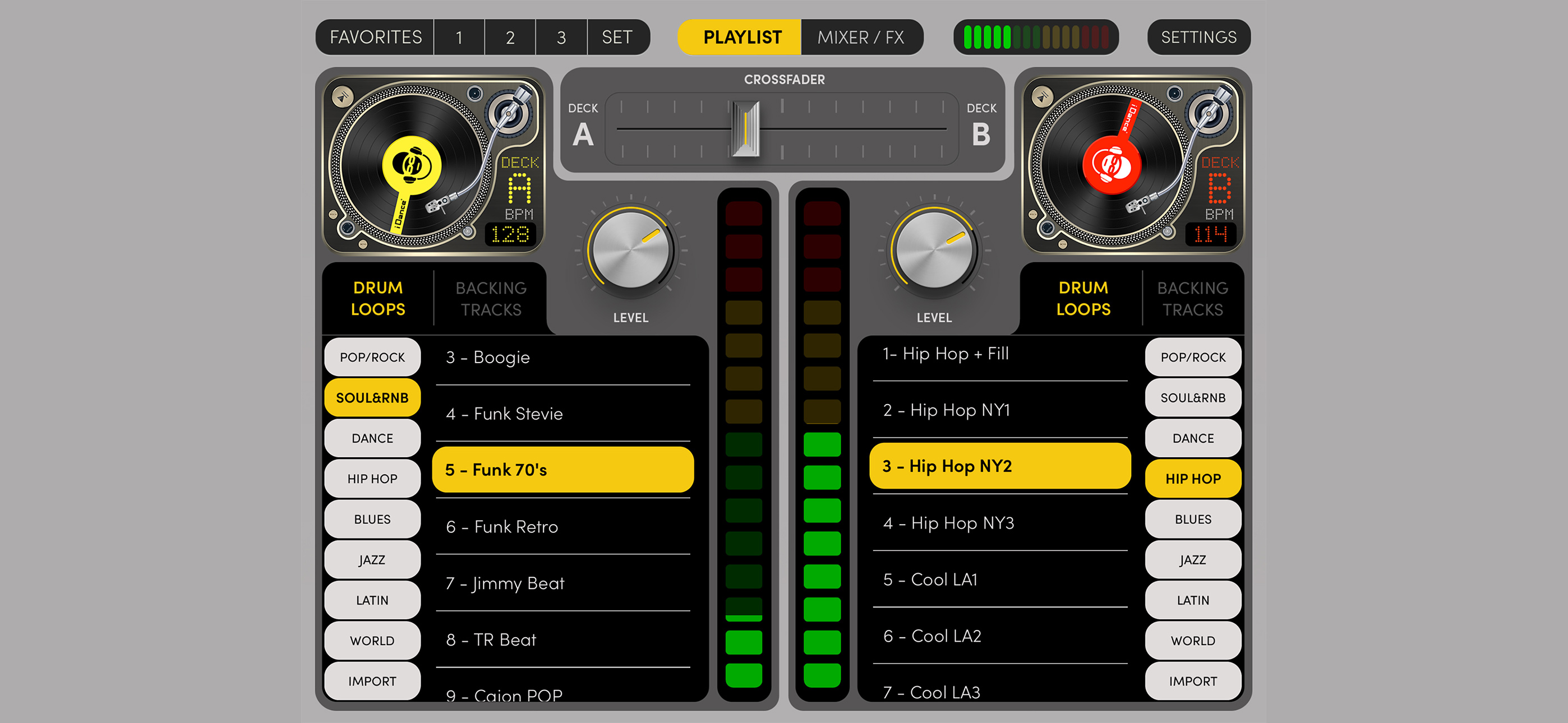Click IMPORT button on Deck B
Image resolution: width=1568 pixels, height=723 pixels.
pos(1193,681)
